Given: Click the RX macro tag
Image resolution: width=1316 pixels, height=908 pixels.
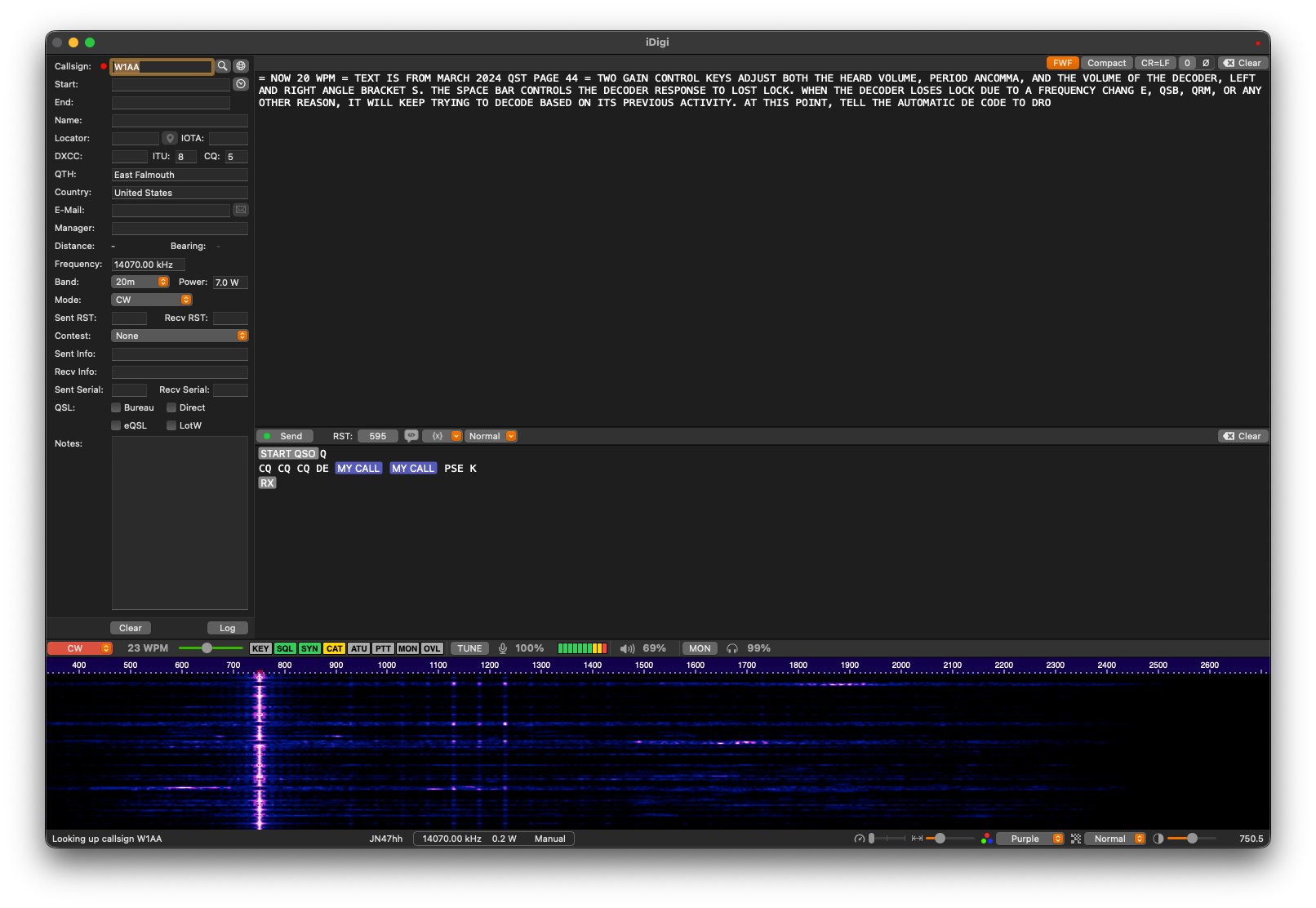Looking at the screenshot, I should 267,483.
